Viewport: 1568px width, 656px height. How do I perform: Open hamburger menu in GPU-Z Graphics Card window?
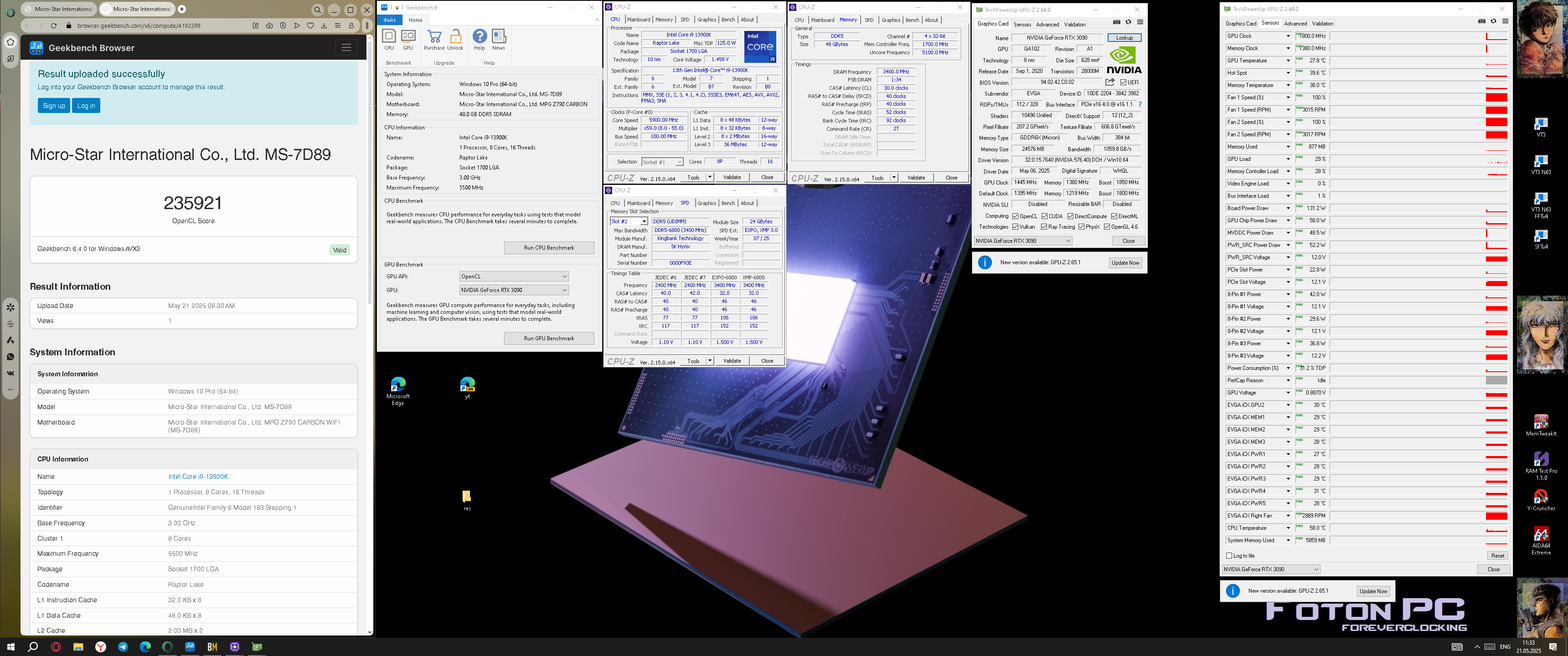click(x=1140, y=22)
